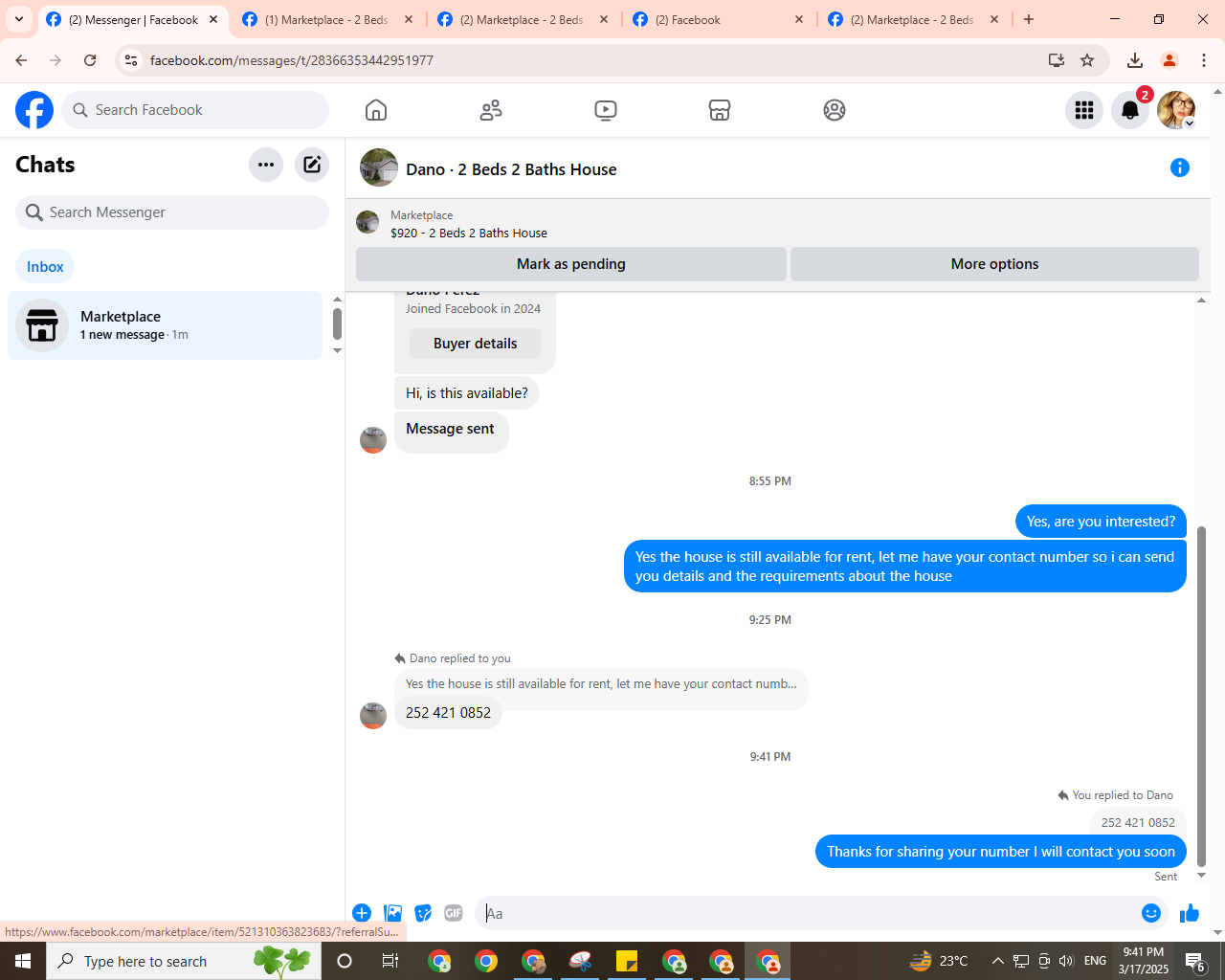1225x980 pixels.
Task: Click Dano's conversation header avatar
Action: click(x=379, y=167)
